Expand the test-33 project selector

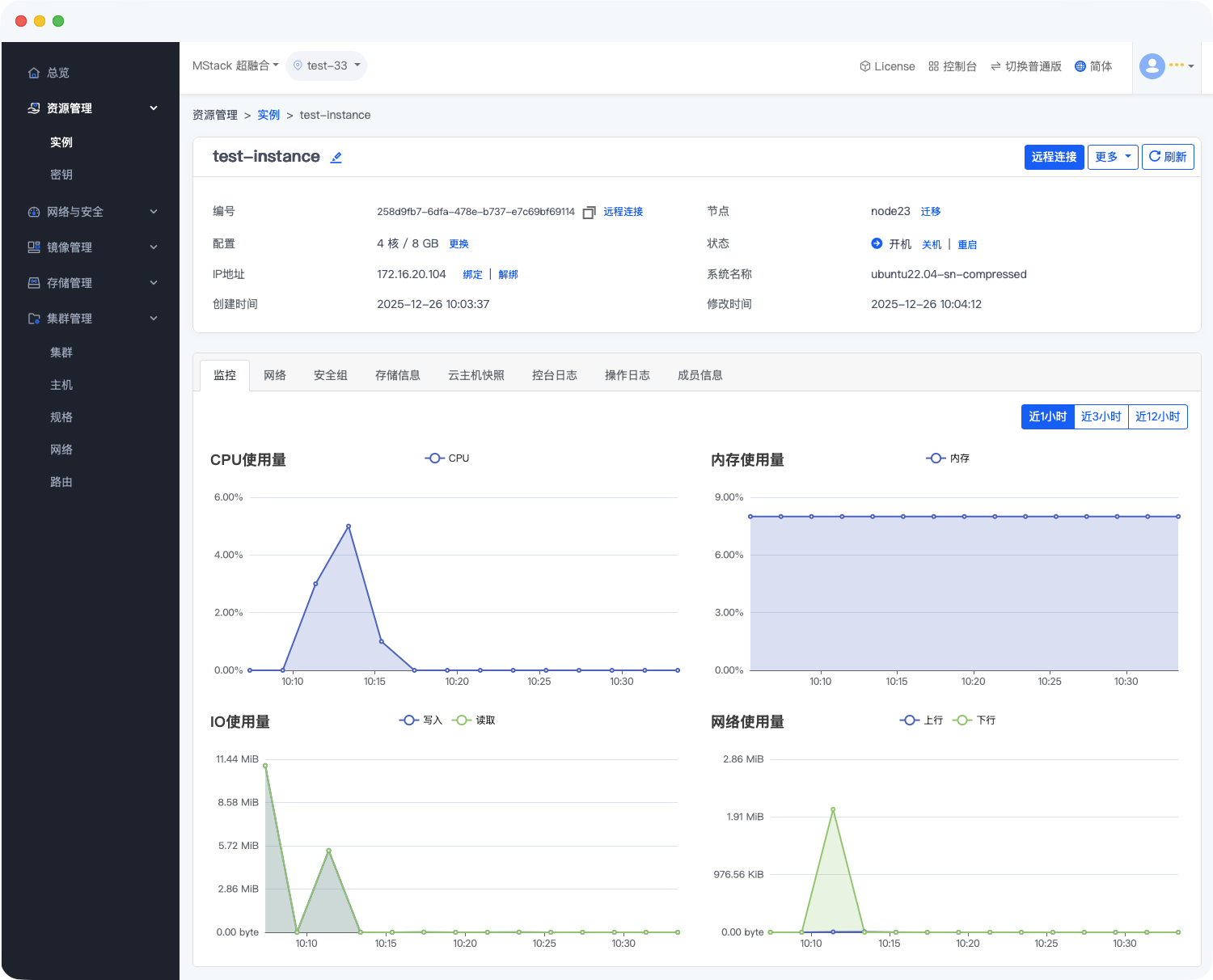click(327, 66)
